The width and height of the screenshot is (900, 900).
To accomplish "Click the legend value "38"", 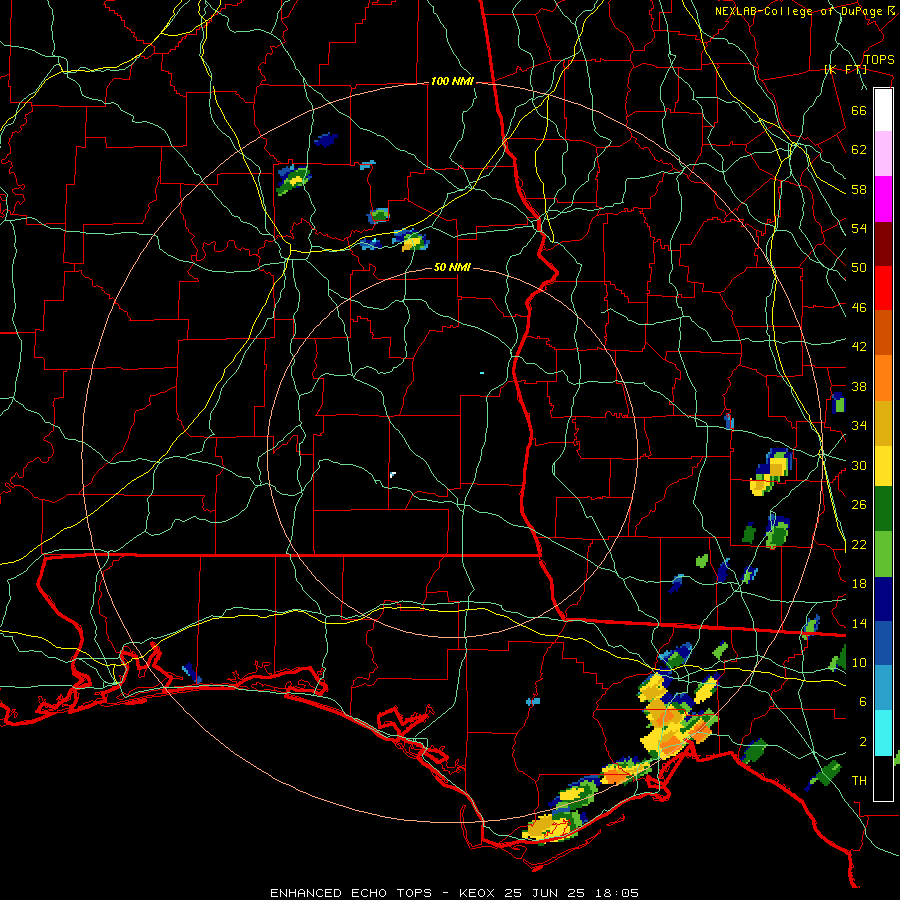I will pos(859,386).
